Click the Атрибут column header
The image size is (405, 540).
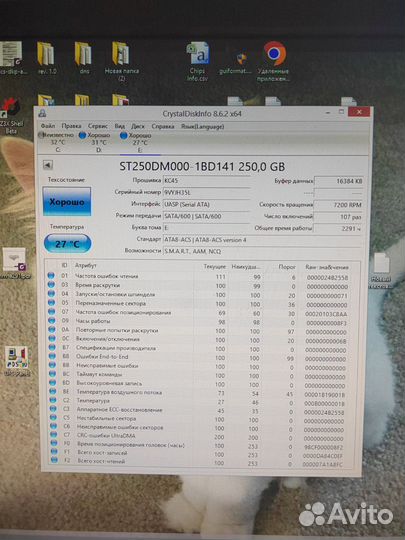[86, 265]
